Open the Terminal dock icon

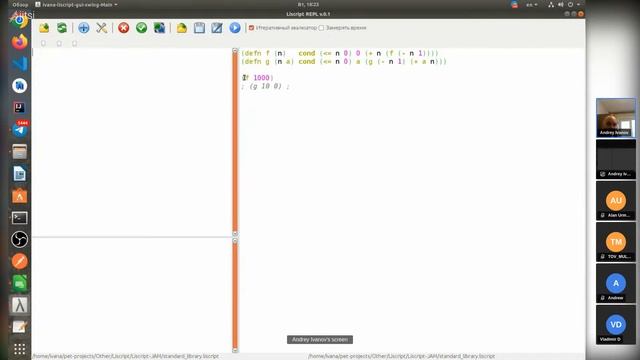(19, 218)
